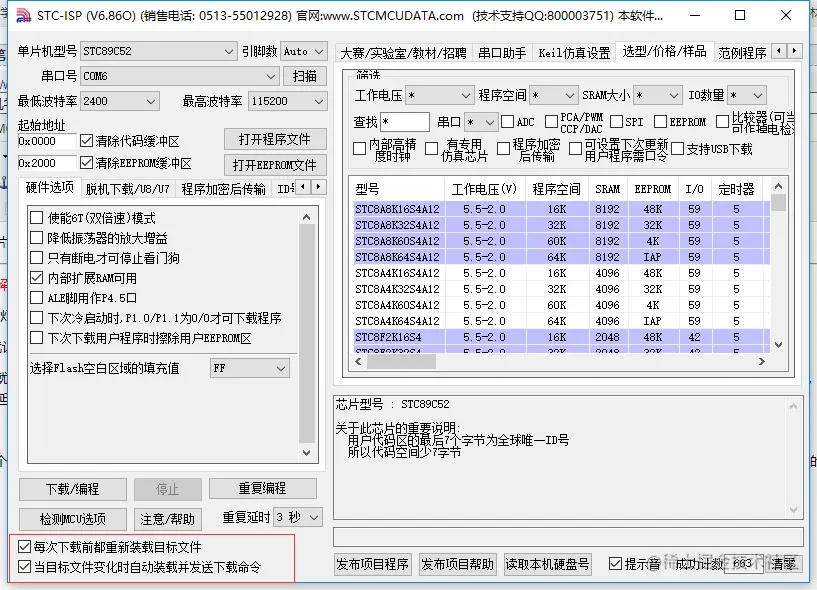Click 扫描 serial port button
This screenshot has width=817, height=590.
305,76
